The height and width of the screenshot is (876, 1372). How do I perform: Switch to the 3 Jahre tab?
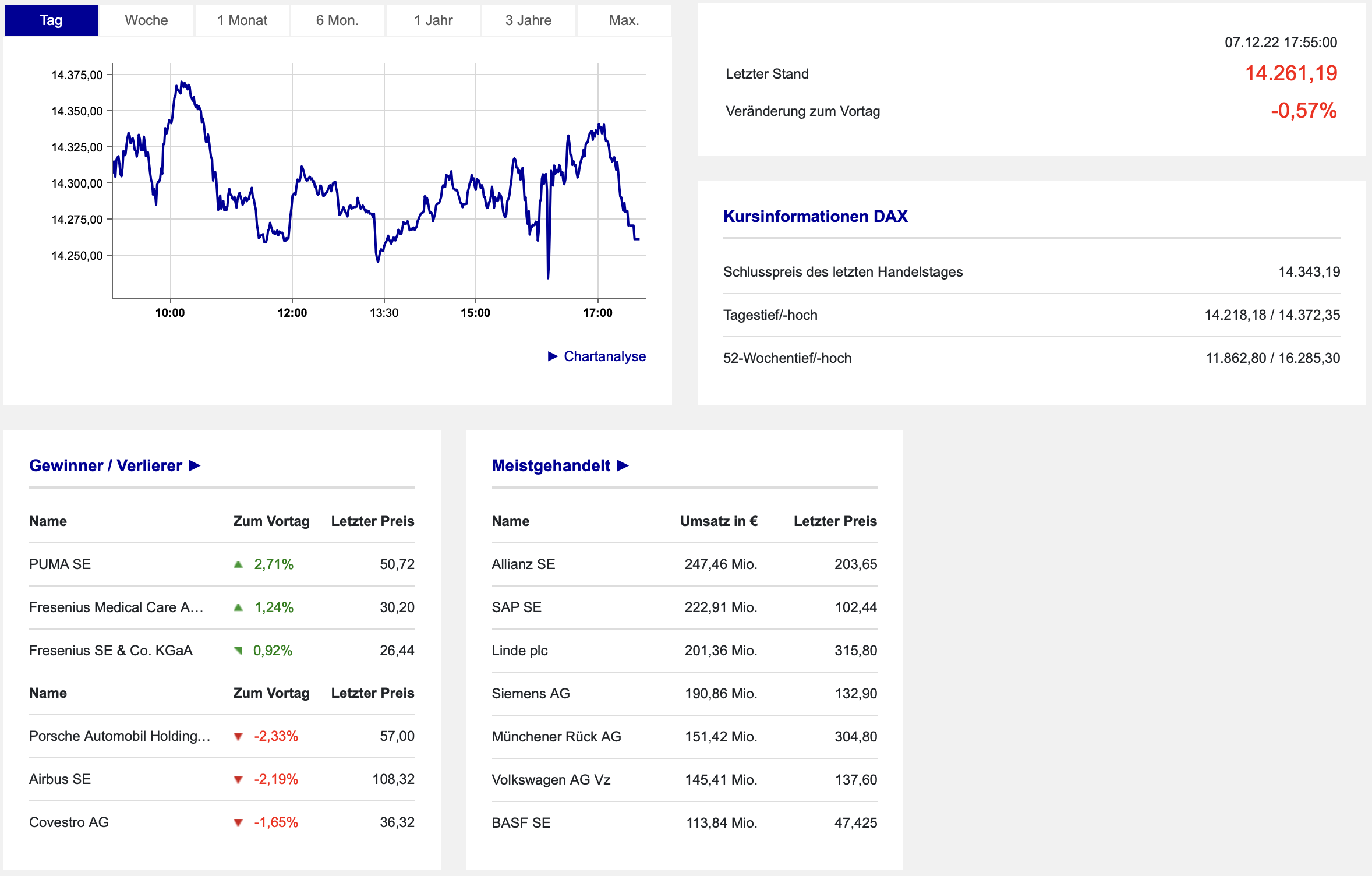click(x=528, y=20)
